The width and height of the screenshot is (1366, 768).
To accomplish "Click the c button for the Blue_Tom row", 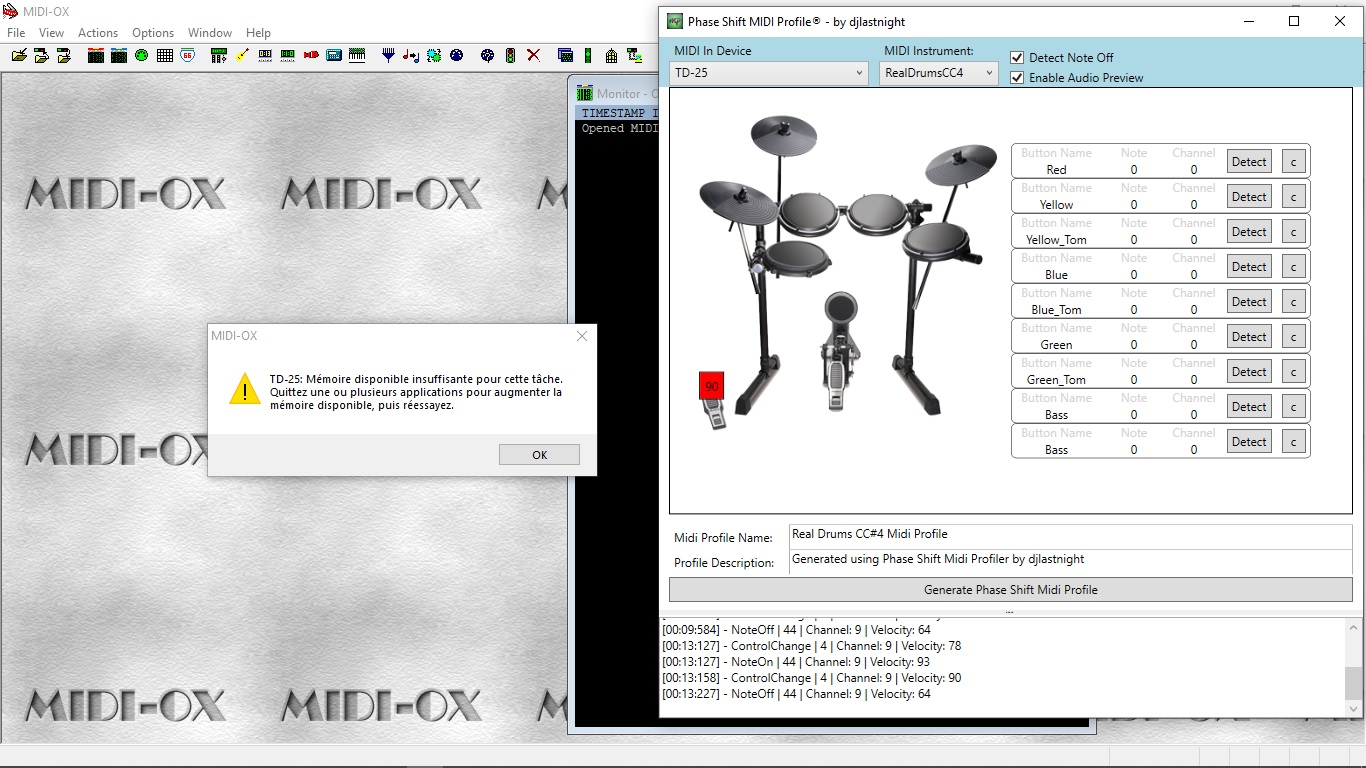I will pos(1293,302).
